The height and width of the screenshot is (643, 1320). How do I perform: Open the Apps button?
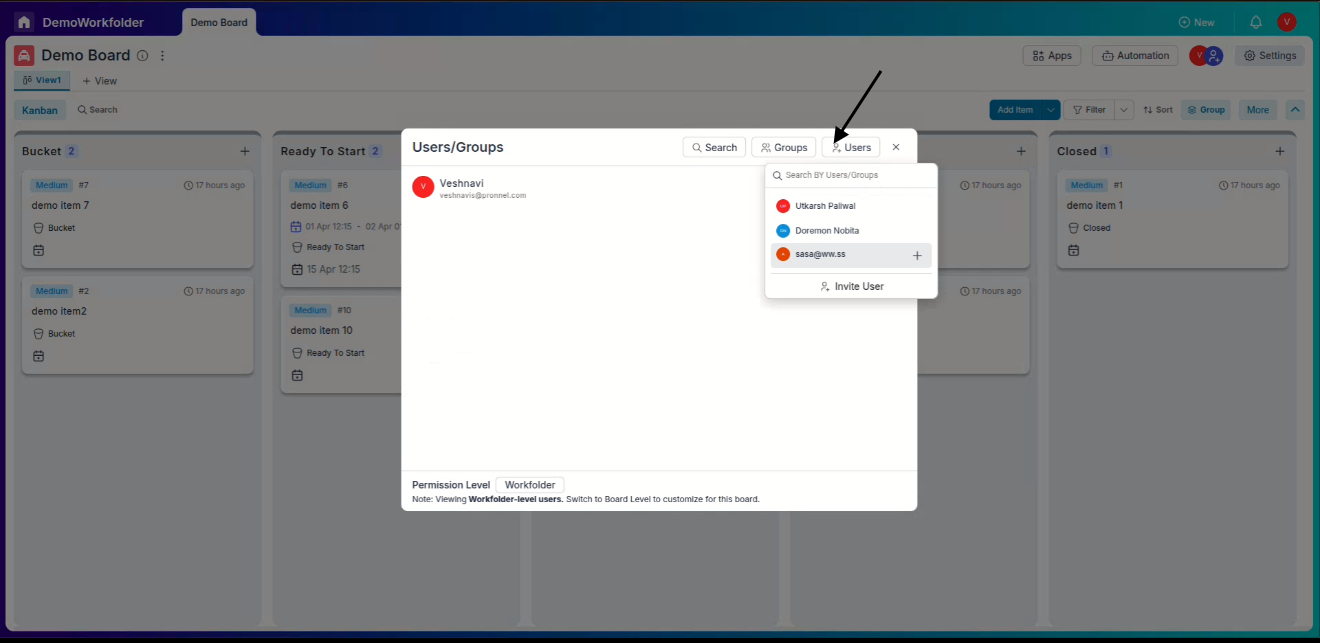pyautogui.click(x=1051, y=56)
